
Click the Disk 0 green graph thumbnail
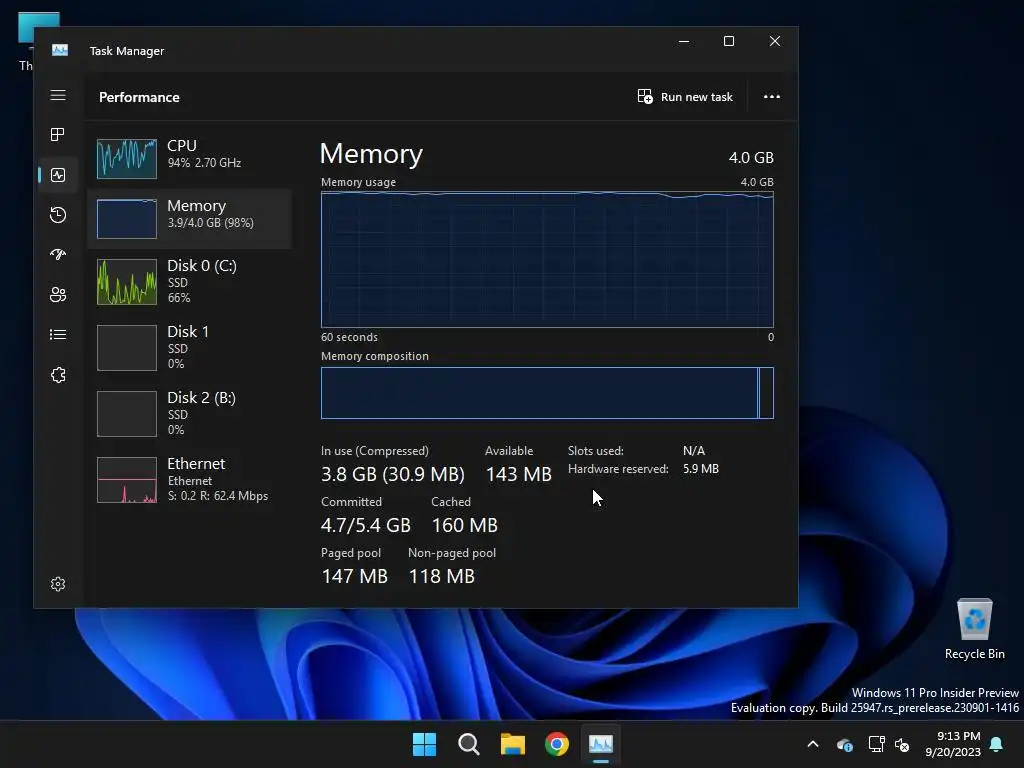pos(127,282)
